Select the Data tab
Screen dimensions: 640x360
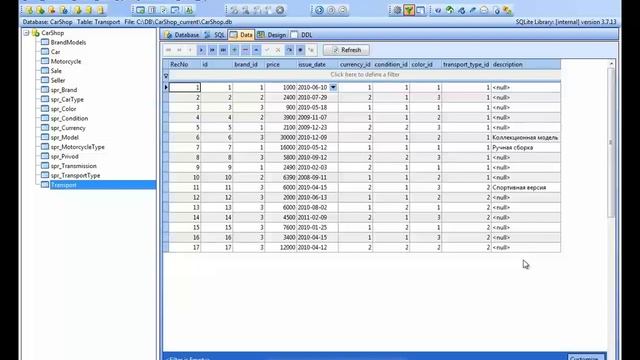pyautogui.click(x=241, y=35)
